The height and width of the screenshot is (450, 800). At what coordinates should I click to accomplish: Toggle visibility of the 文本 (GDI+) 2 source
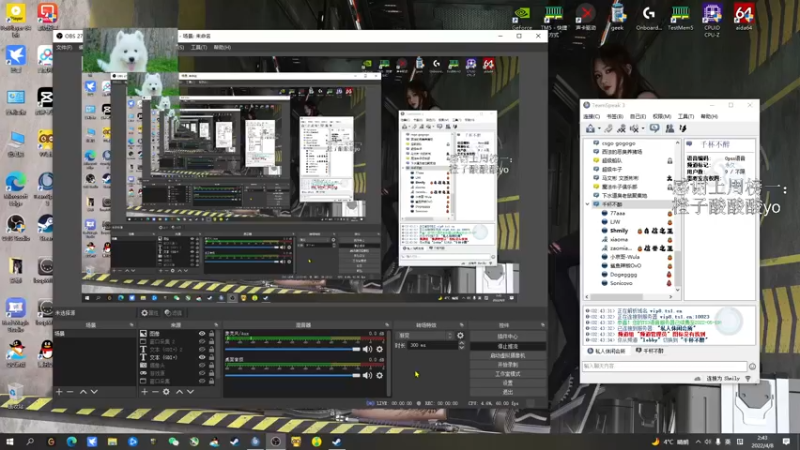click(202, 349)
